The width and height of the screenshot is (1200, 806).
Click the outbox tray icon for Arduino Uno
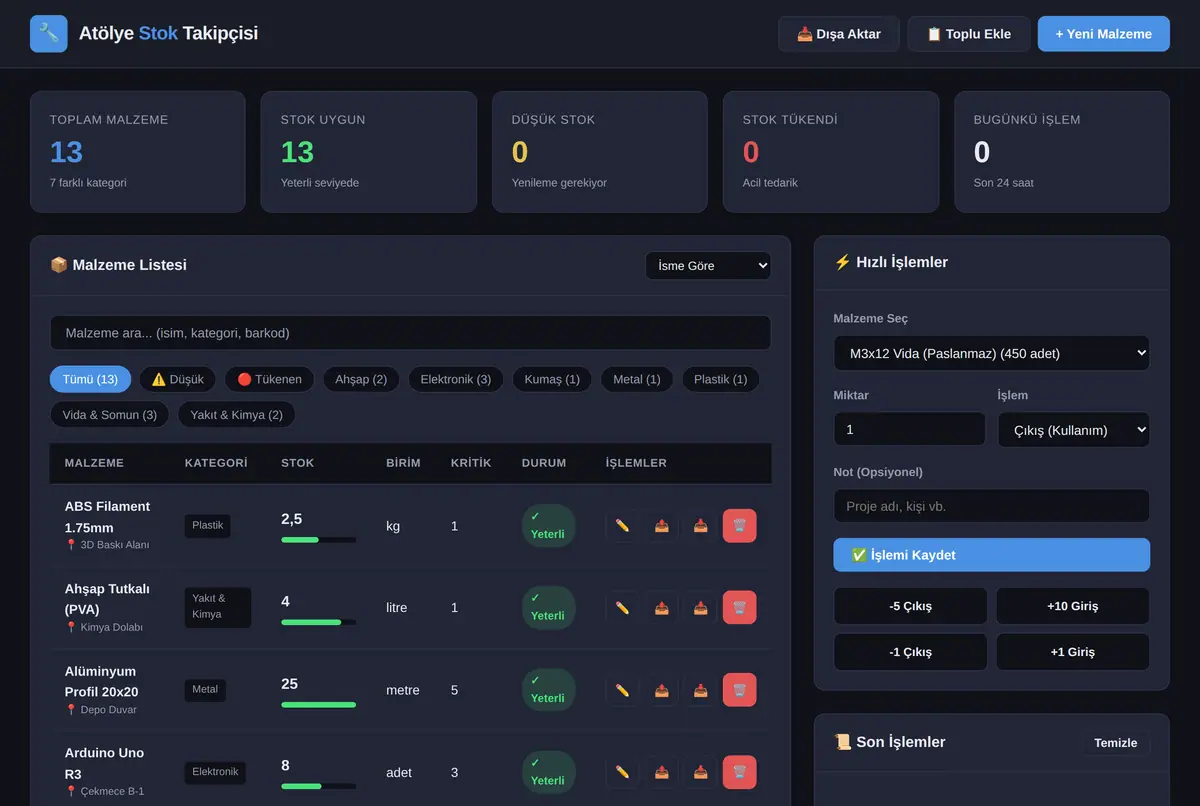[x=661, y=772]
